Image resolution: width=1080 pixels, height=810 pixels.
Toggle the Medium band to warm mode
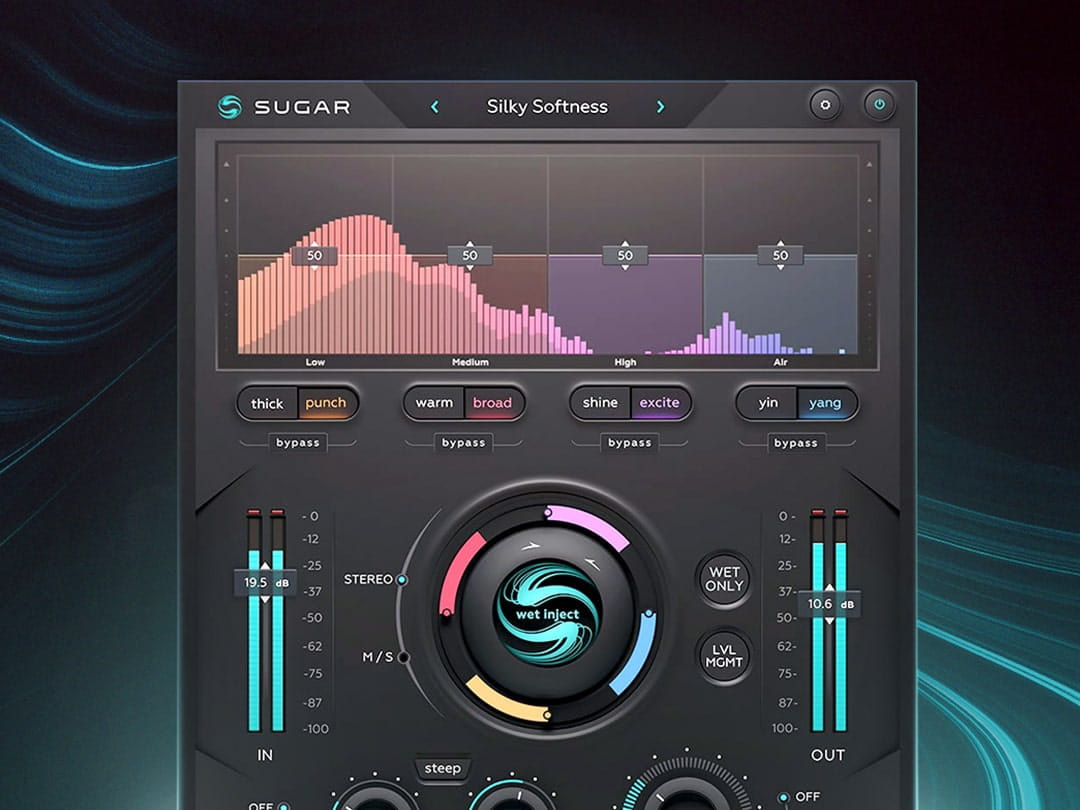pos(432,403)
